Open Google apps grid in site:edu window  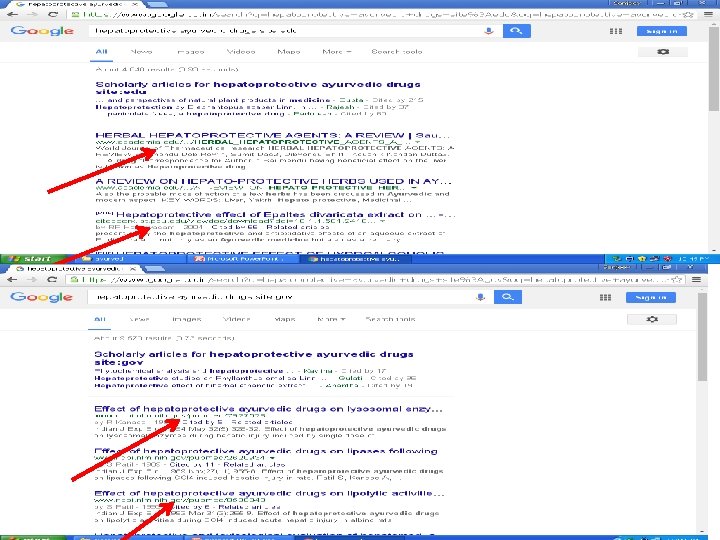(x=616, y=31)
